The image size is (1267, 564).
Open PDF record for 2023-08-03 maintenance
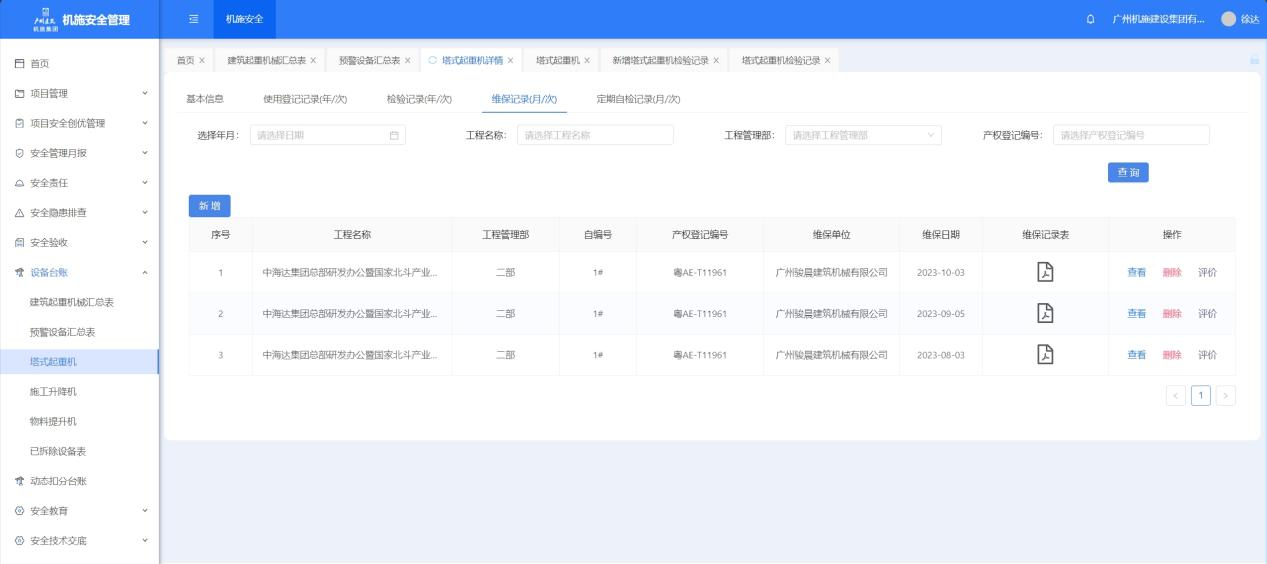[x=1045, y=354]
